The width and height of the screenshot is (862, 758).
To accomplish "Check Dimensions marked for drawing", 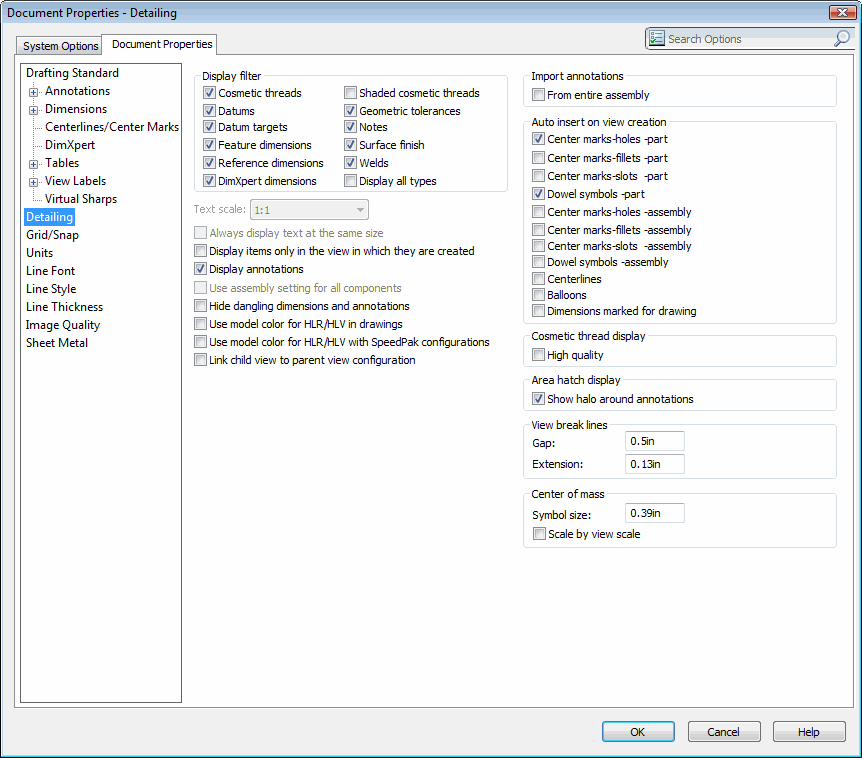I will tap(538, 311).
